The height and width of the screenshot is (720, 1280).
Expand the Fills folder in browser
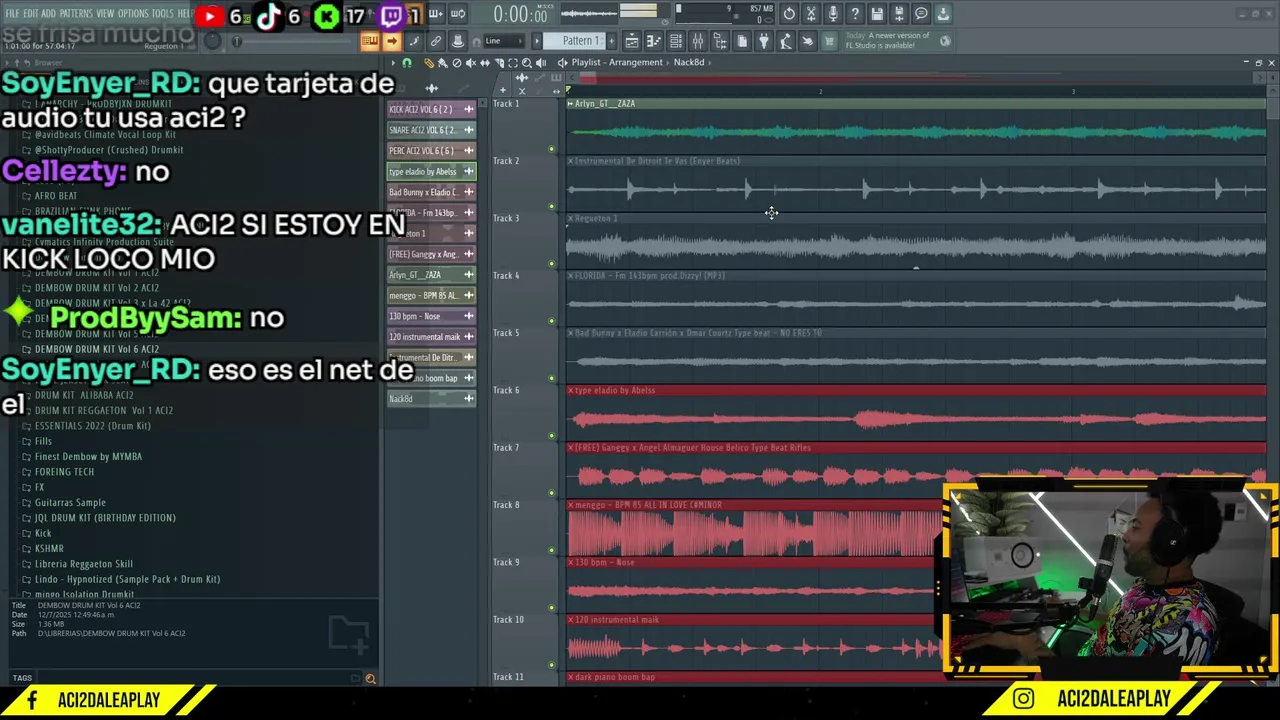[x=43, y=441]
